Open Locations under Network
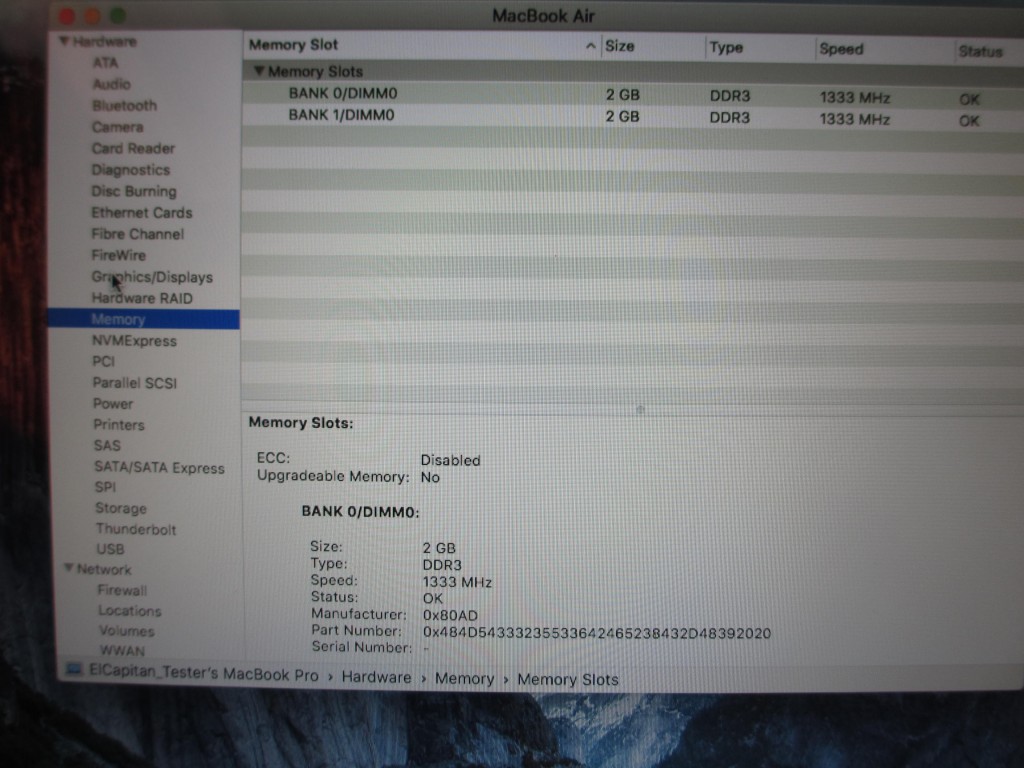The width and height of the screenshot is (1024, 768). (129, 611)
